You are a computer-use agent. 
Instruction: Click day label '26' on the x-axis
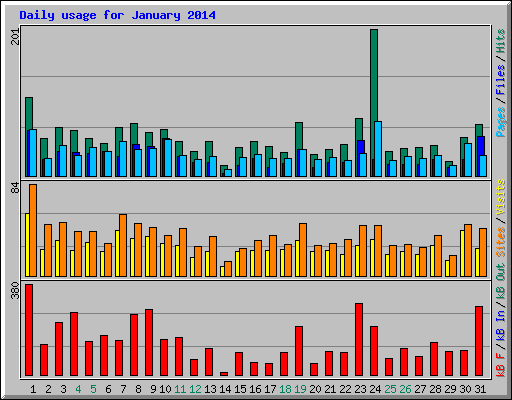405,389
